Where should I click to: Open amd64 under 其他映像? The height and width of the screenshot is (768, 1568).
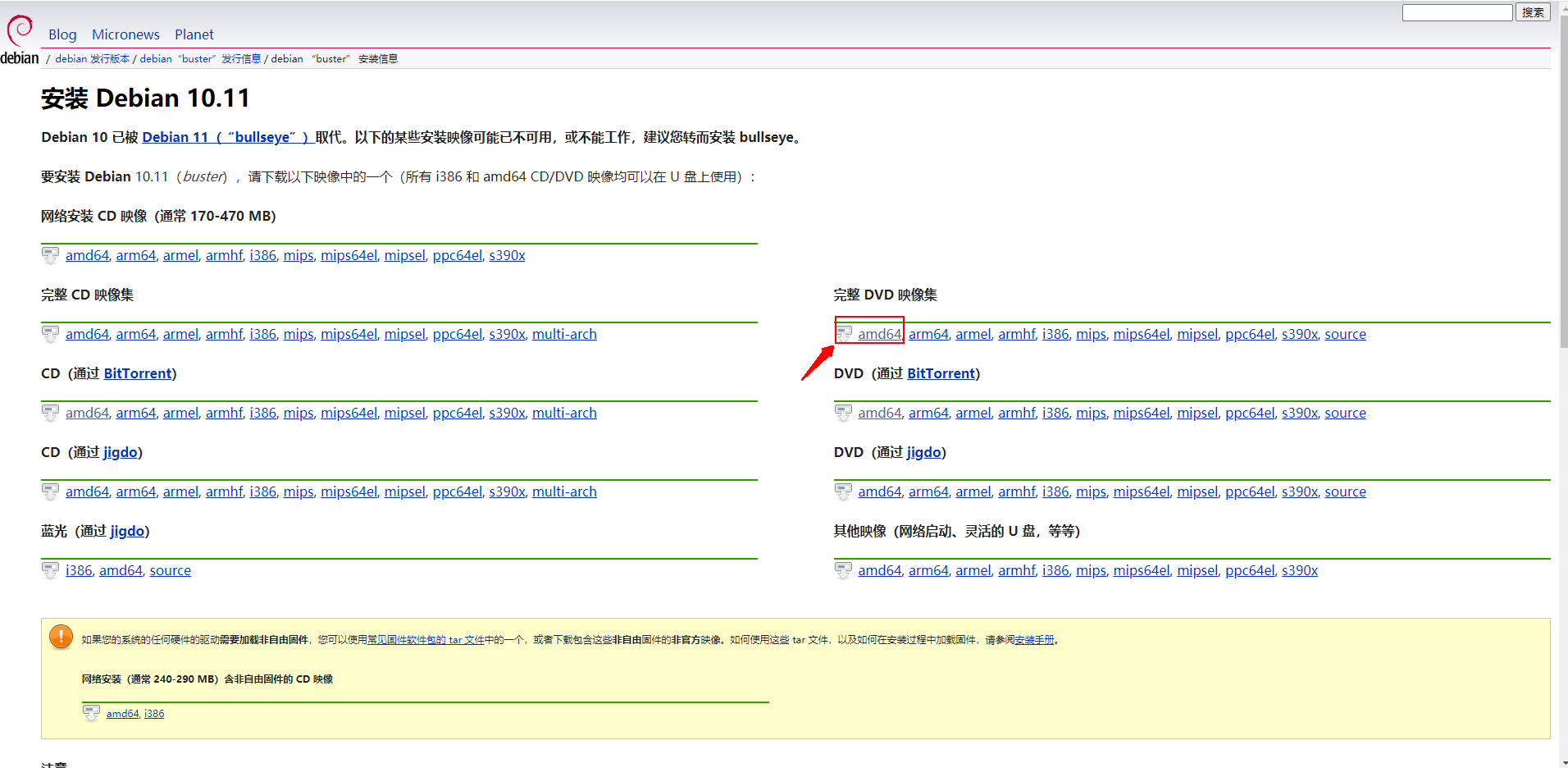(x=880, y=570)
